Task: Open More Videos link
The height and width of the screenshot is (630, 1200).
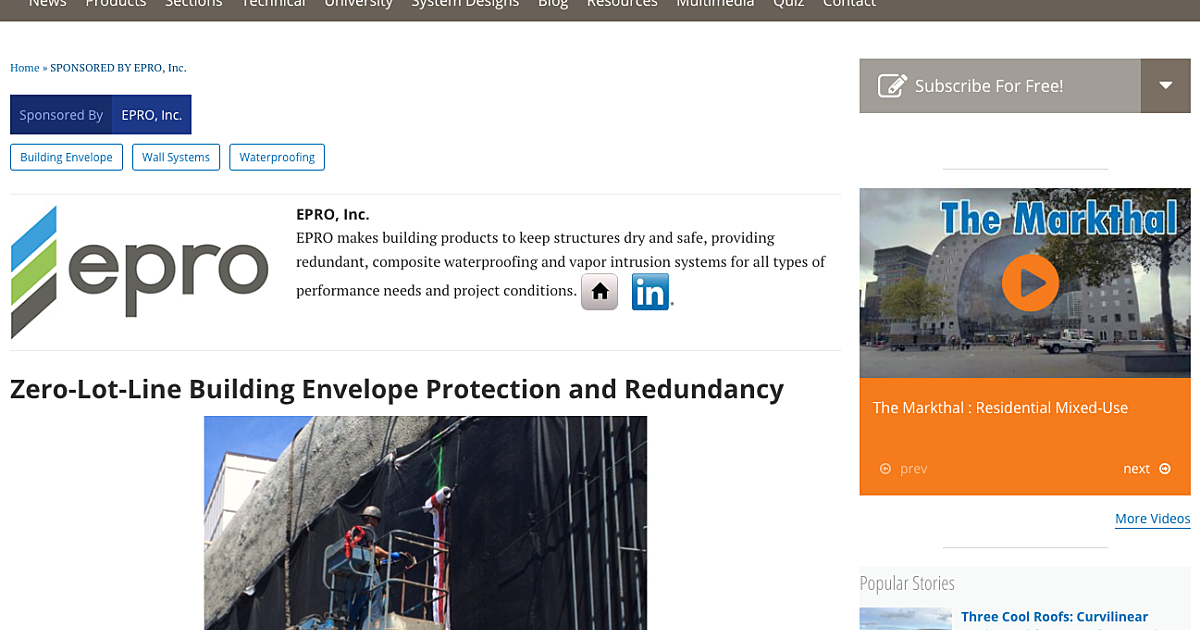Action: pos(1152,519)
